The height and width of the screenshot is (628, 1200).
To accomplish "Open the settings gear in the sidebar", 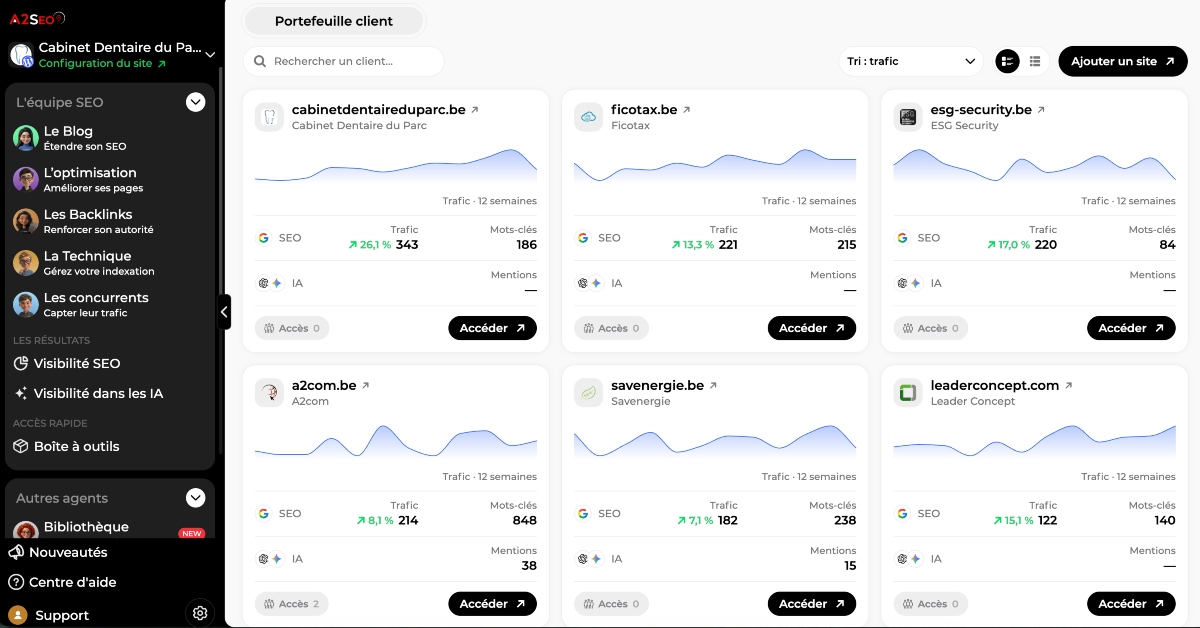I will 200,613.
